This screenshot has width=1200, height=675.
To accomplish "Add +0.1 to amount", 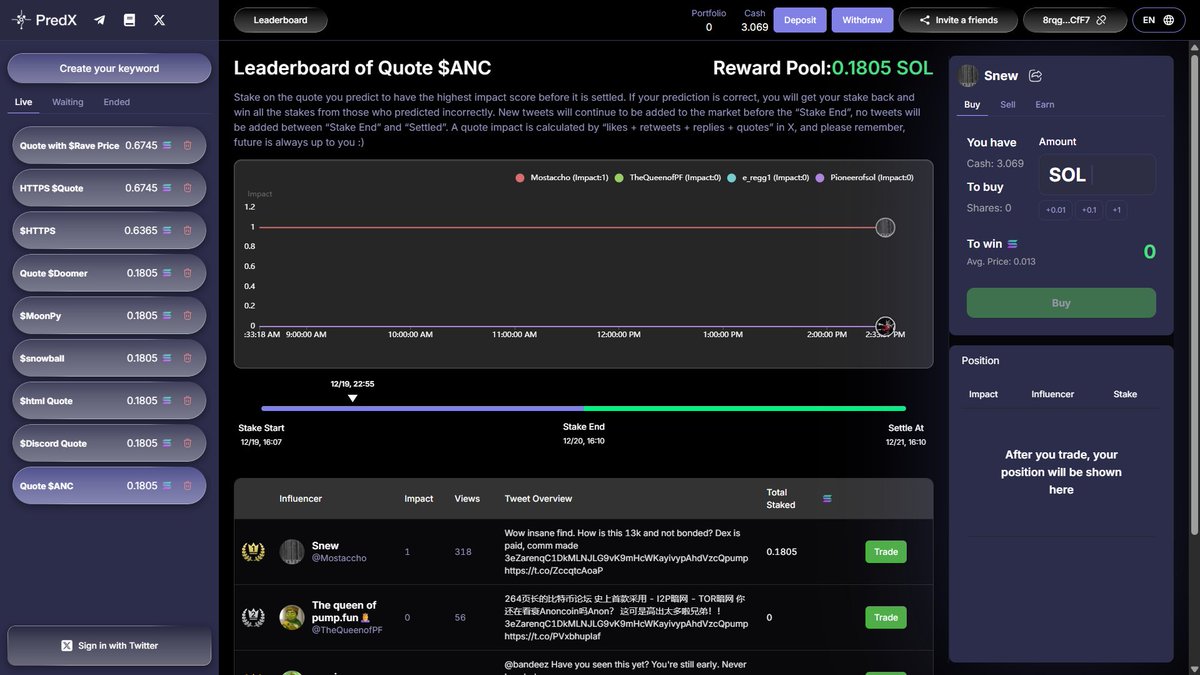I will [1089, 210].
